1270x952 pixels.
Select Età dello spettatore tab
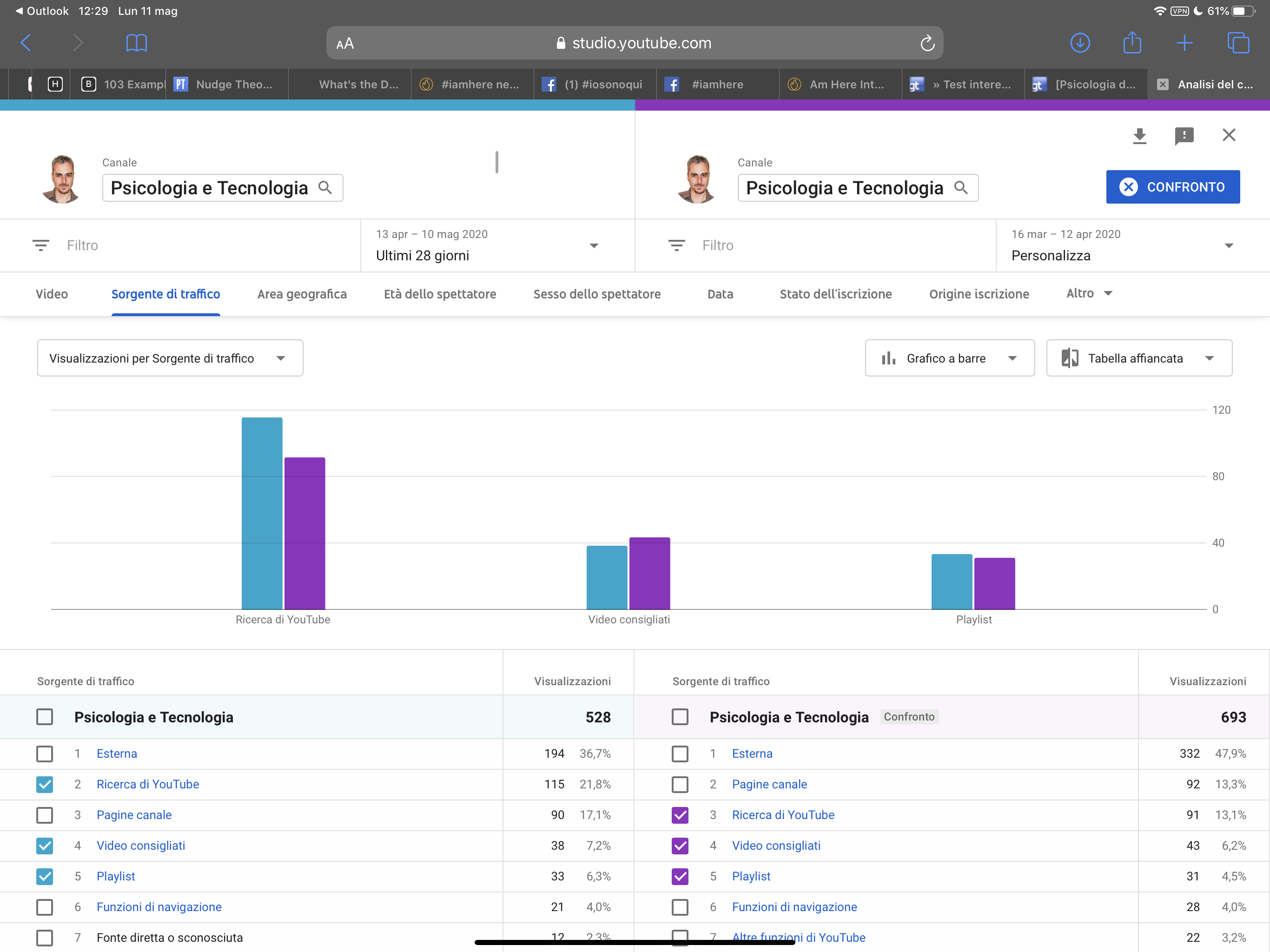440,294
